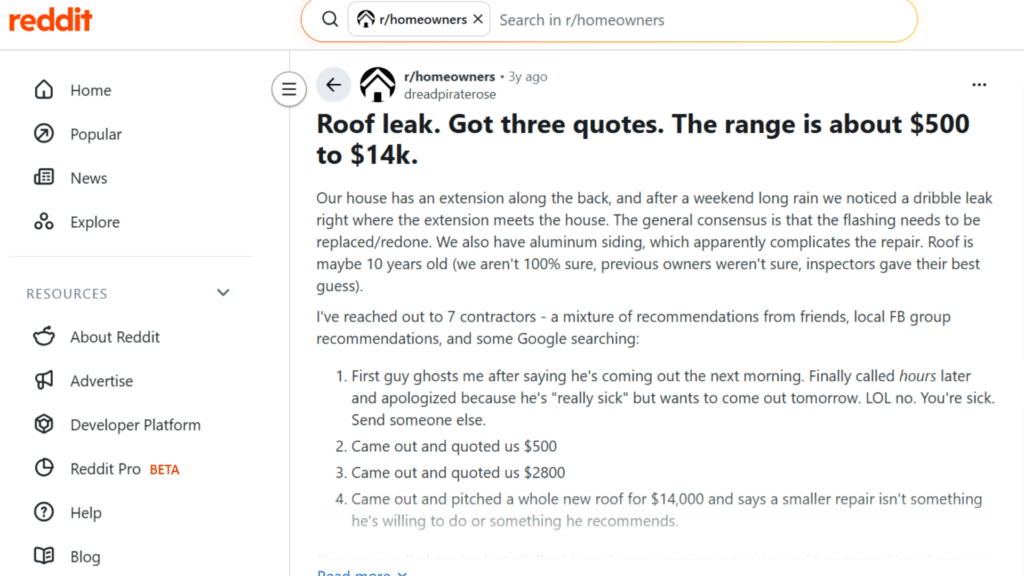Open the r/homeowners subreddit link
This screenshot has height=576, width=1024.
point(449,75)
